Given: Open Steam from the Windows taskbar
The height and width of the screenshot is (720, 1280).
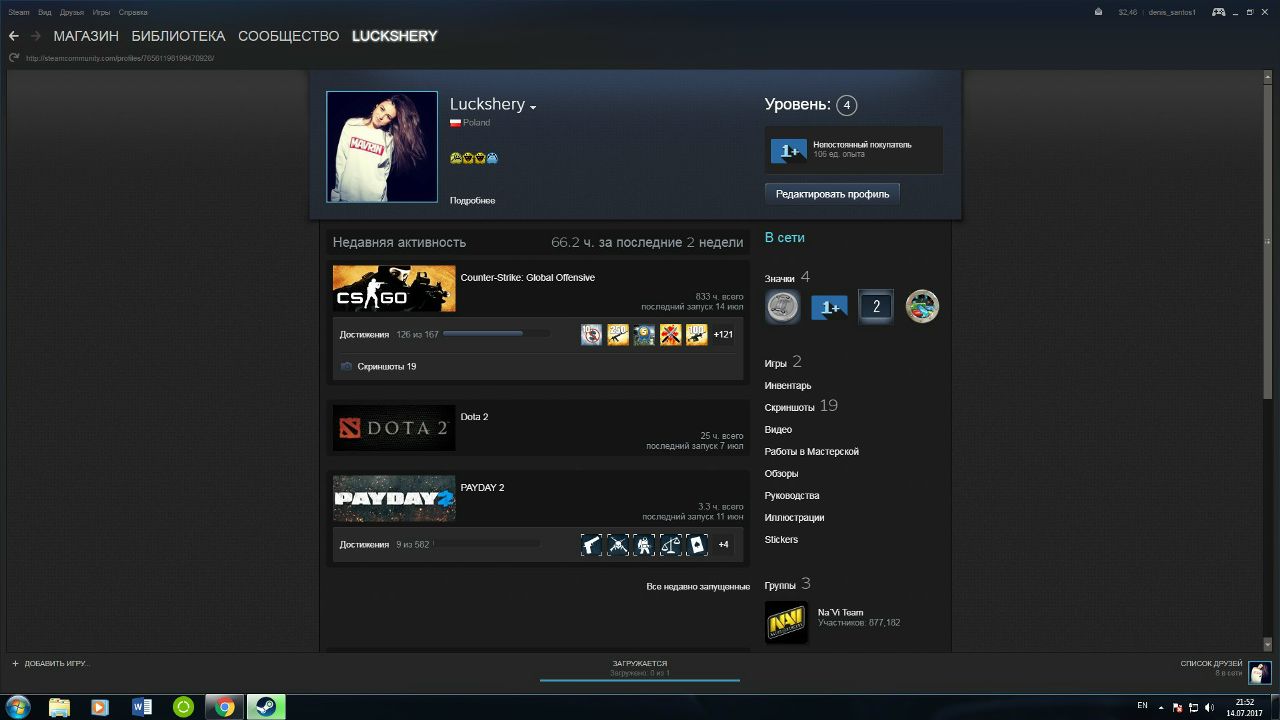Looking at the screenshot, I should click(x=267, y=707).
